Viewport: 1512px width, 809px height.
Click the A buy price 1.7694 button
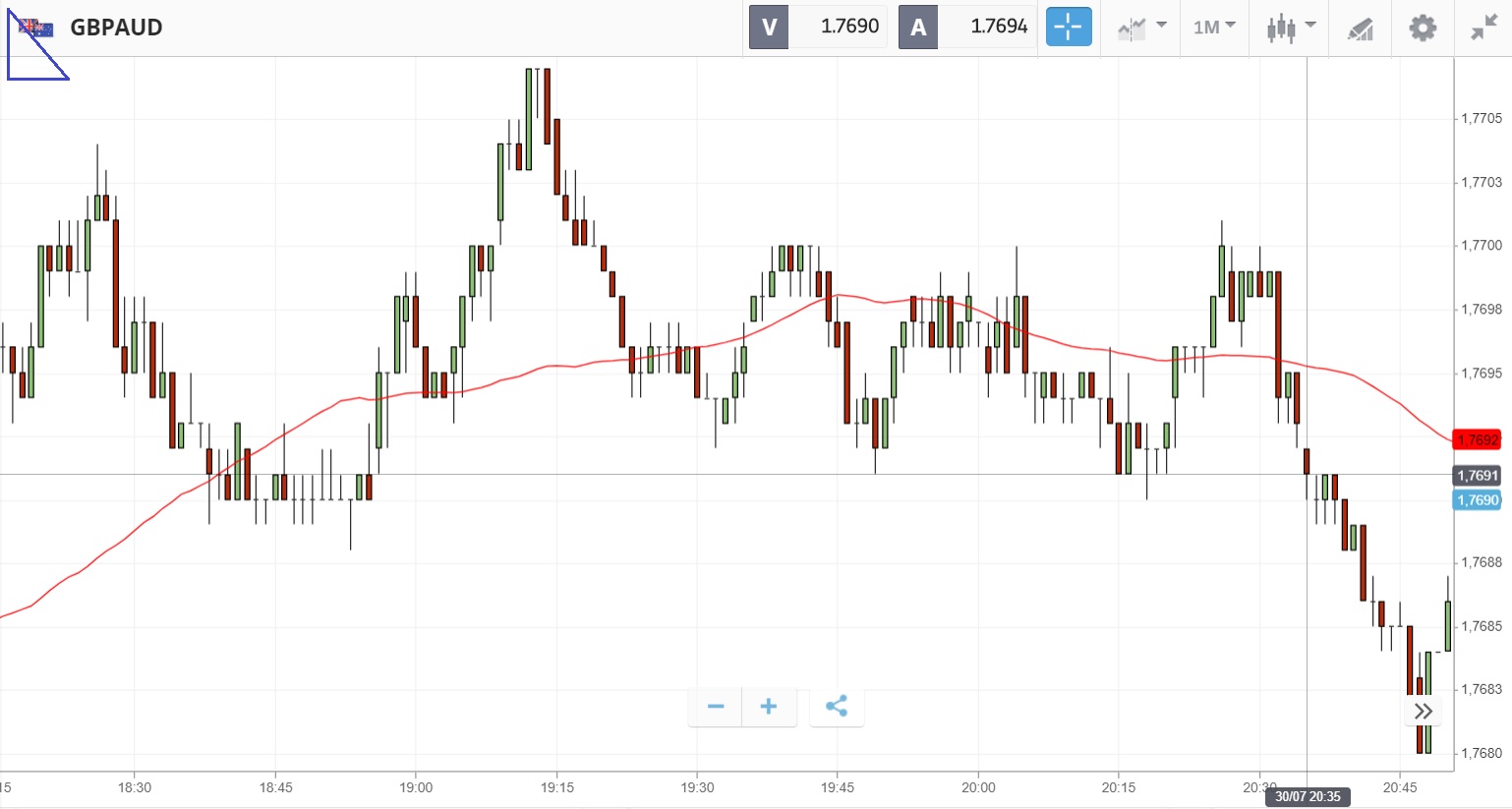[967, 27]
